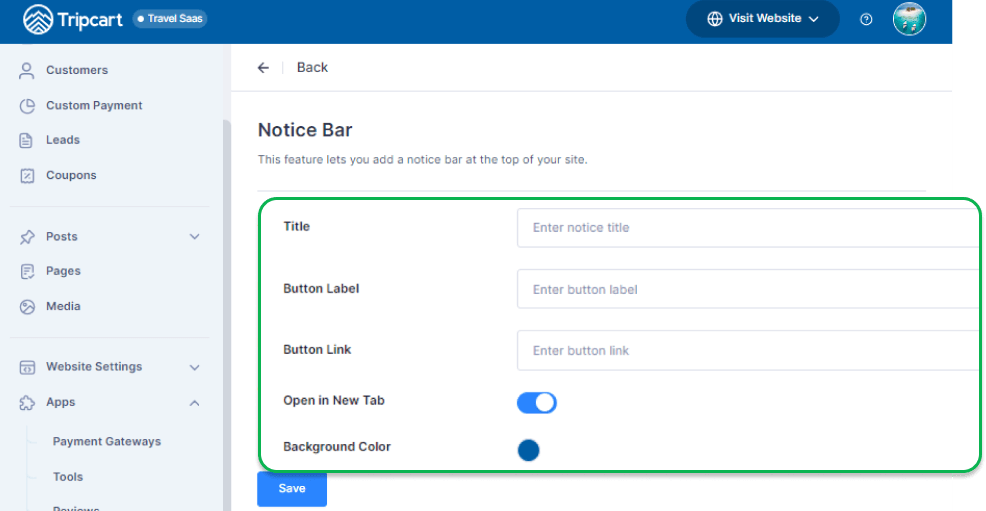The image size is (986, 511).
Task: Open Tools under Apps
Action: 68,476
